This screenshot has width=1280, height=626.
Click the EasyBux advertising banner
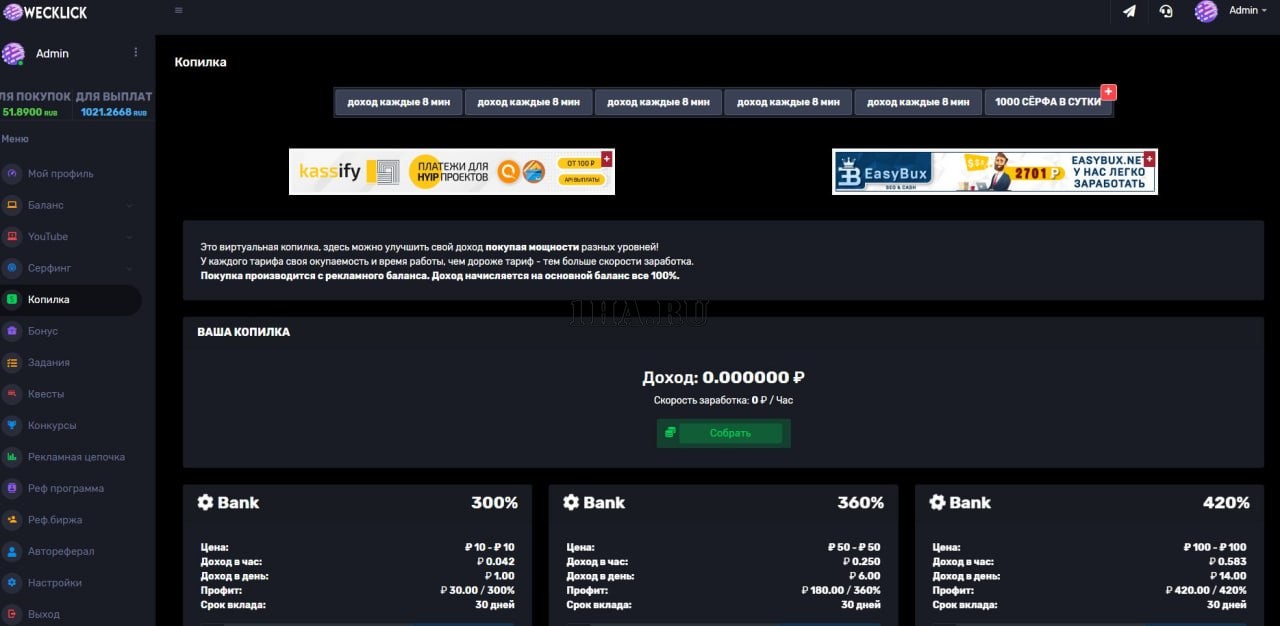pos(994,171)
